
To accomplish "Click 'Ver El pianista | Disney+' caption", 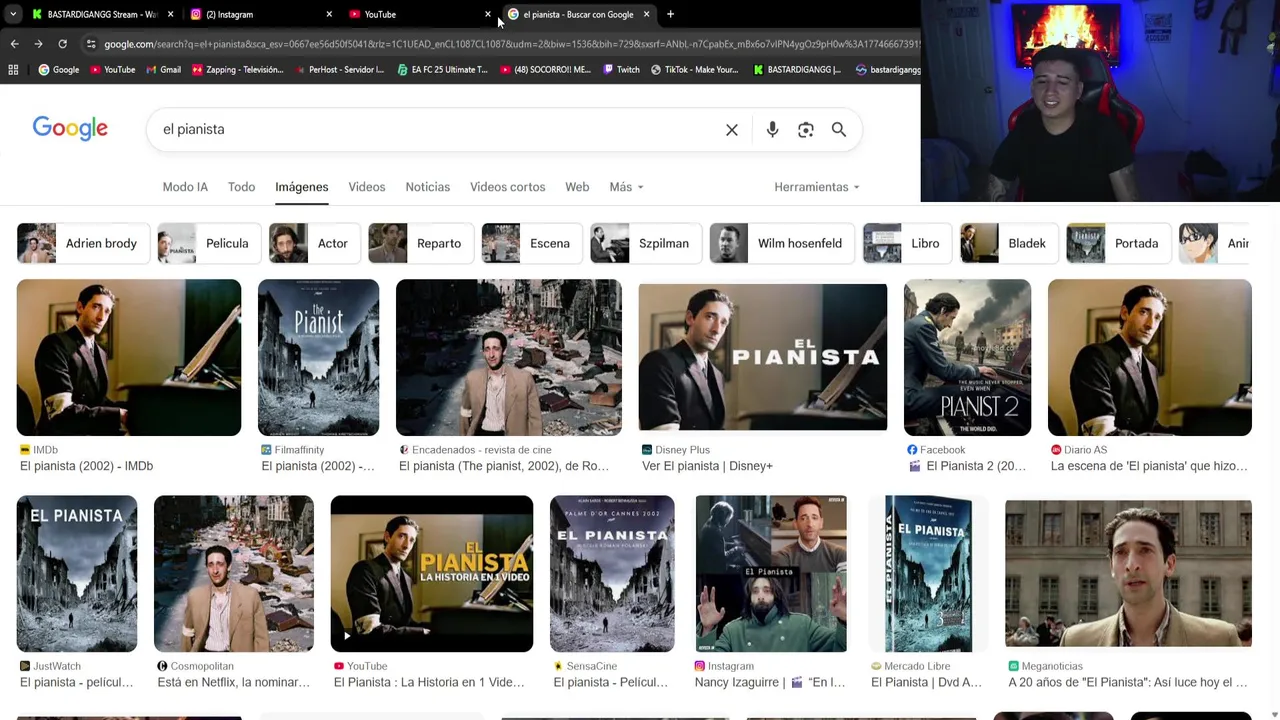I will (707, 466).
